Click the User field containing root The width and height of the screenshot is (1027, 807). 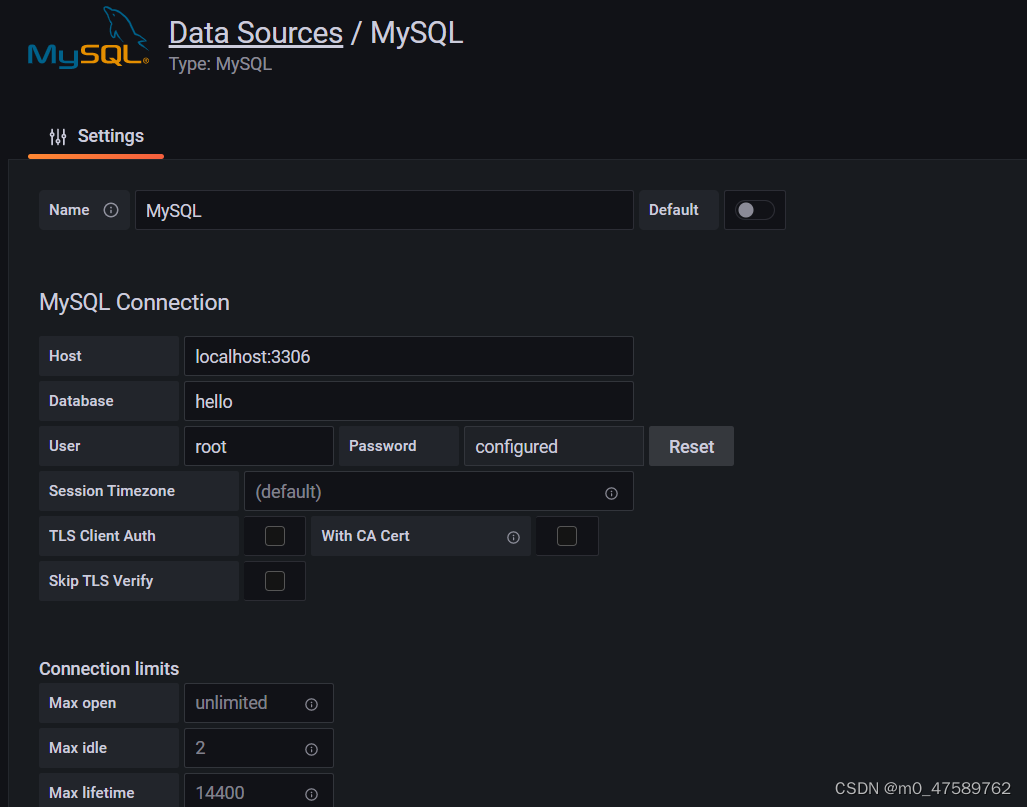click(x=259, y=446)
